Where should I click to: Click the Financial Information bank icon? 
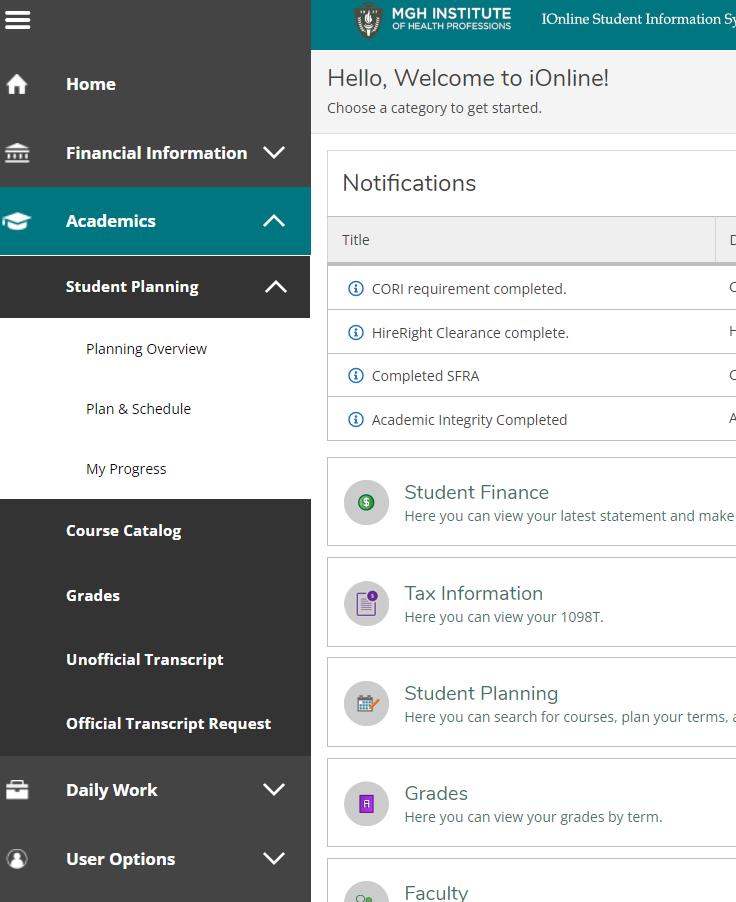(17, 153)
